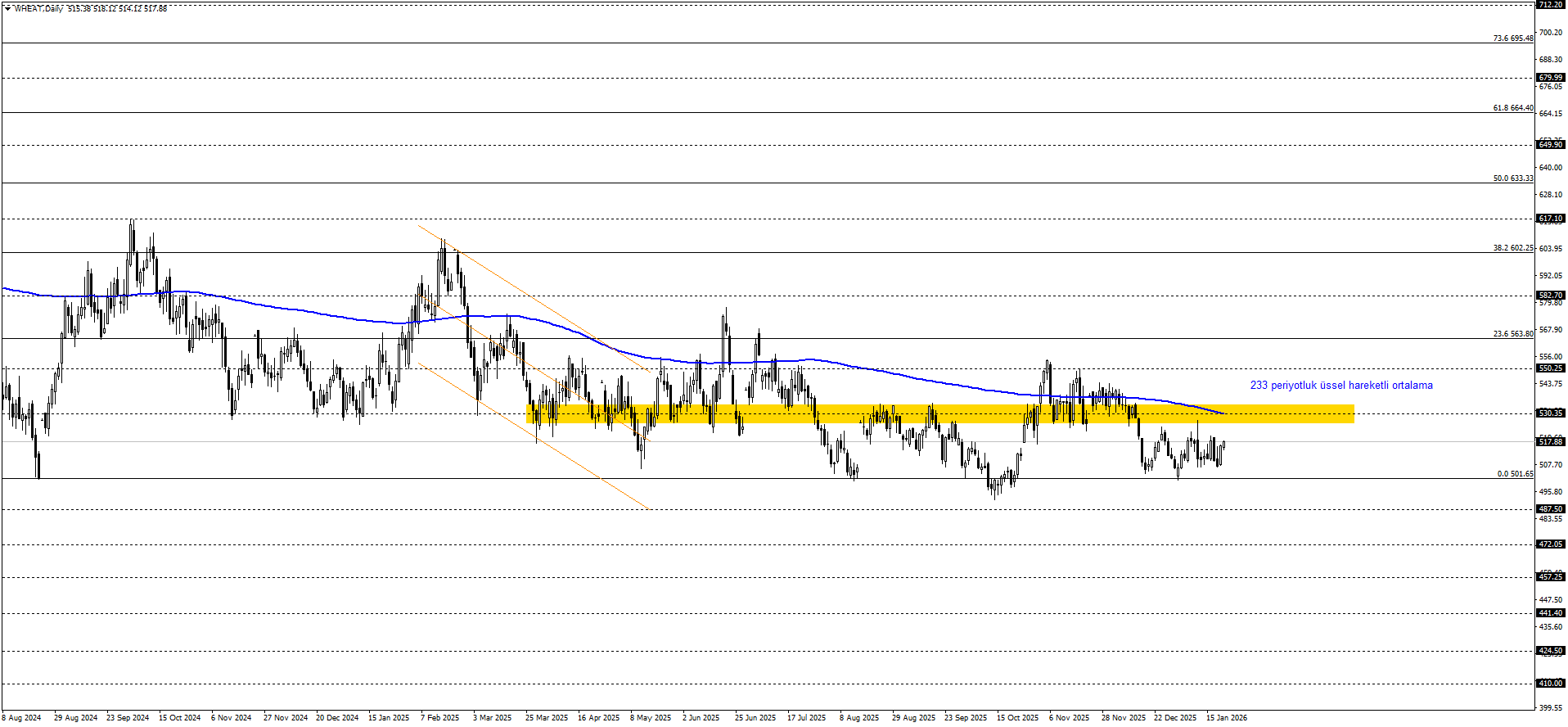The width and height of the screenshot is (1568, 727).
Task: Select the current price 517.88 tag
Action: (1550, 442)
